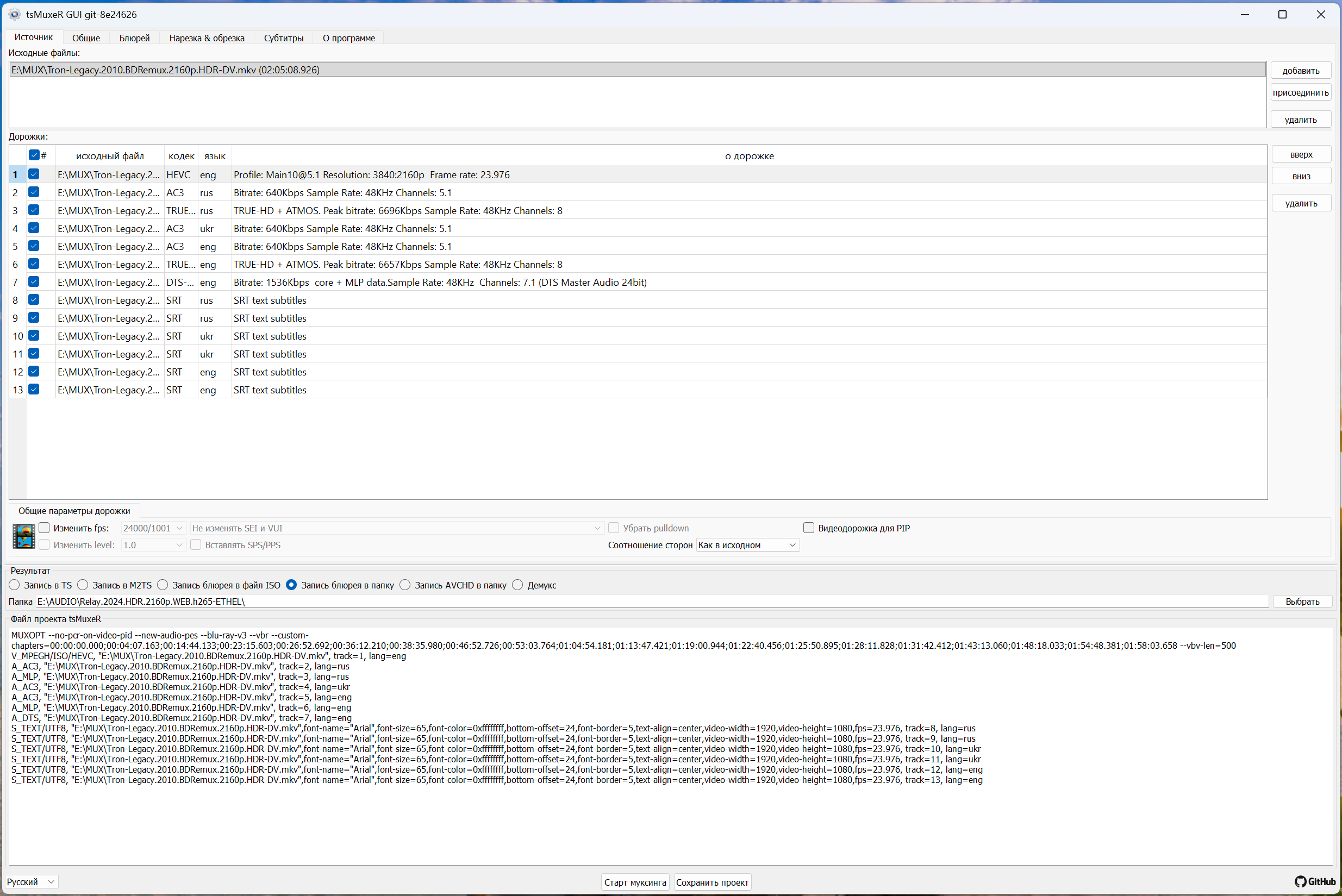The image size is (1342, 896).
Task: Enable the 'Изменить fps' checkbox
Action: [x=45, y=528]
